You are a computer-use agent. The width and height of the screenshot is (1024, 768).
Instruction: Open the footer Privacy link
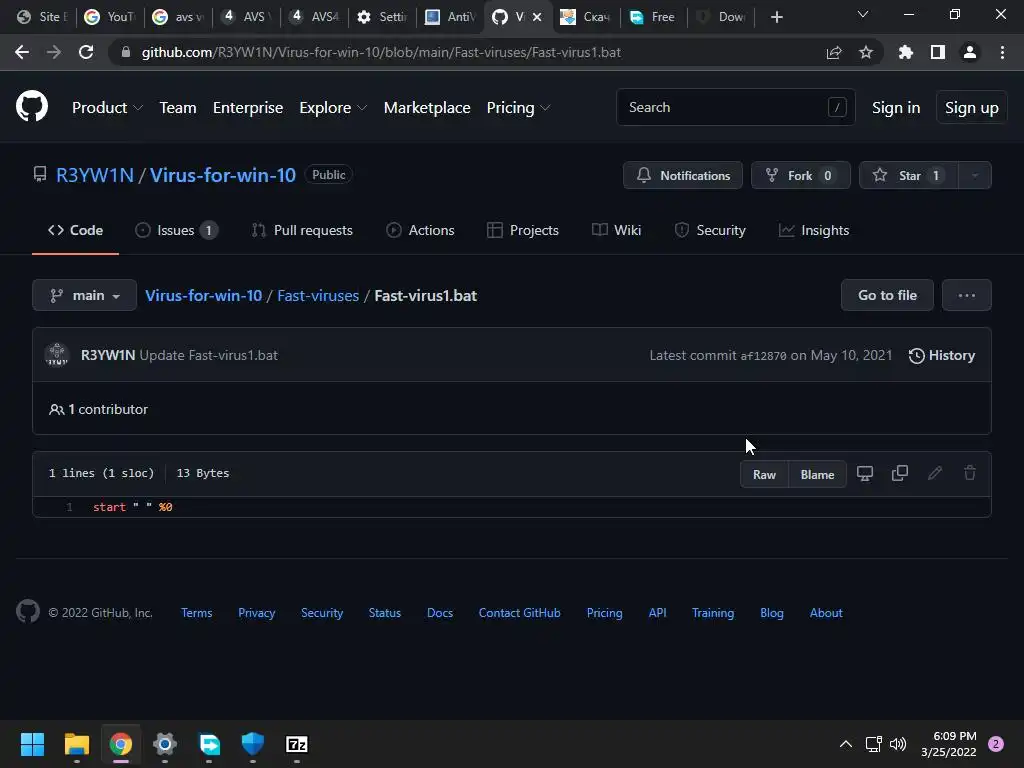pyautogui.click(x=257, y=613)
